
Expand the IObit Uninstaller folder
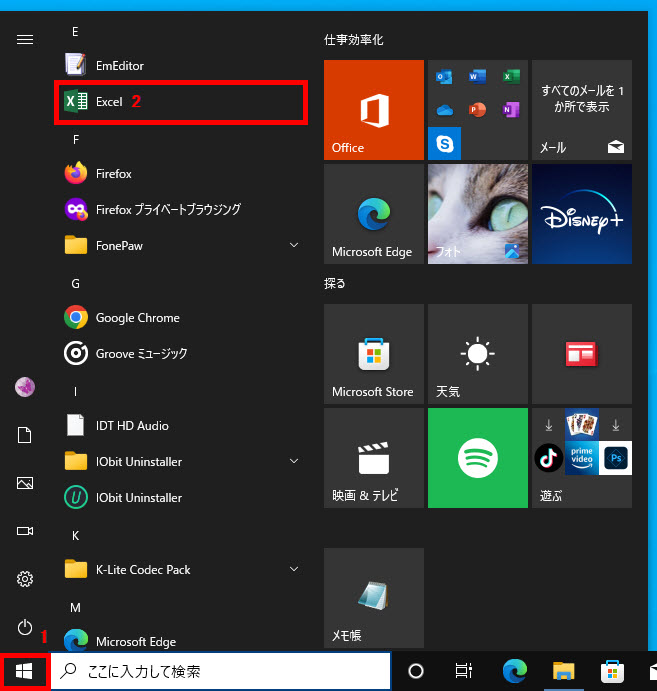[x=294, y=462]
